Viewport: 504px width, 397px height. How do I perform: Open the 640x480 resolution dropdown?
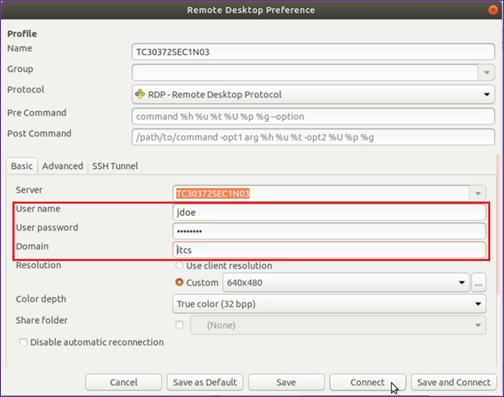pos(346,283)
